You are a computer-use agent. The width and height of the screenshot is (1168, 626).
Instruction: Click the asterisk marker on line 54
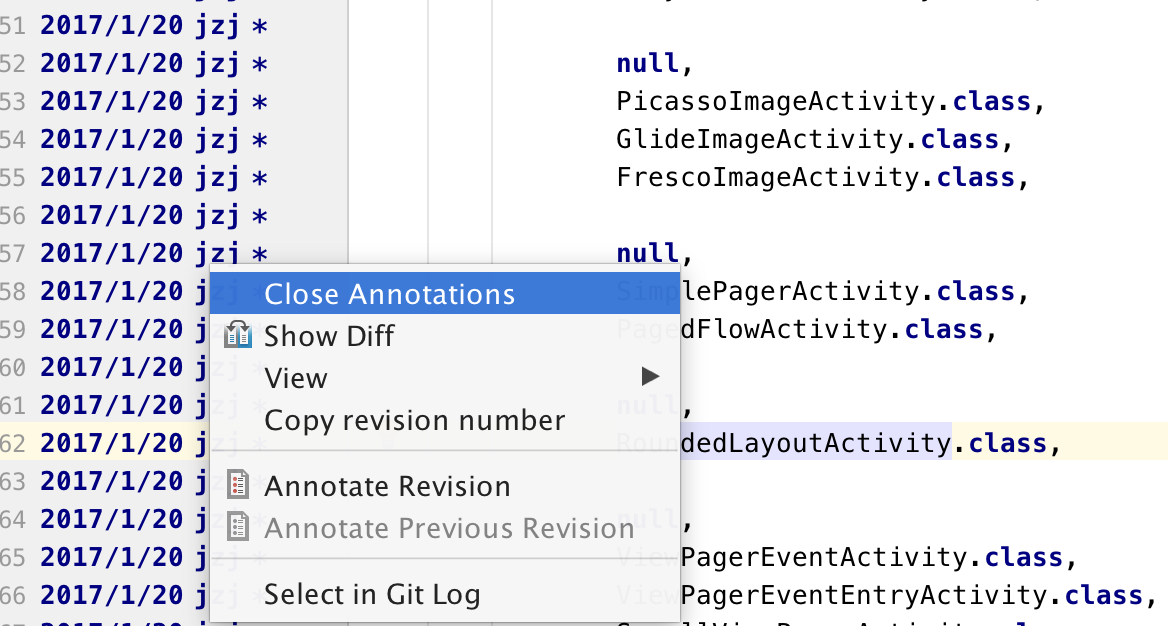[259, 140]
